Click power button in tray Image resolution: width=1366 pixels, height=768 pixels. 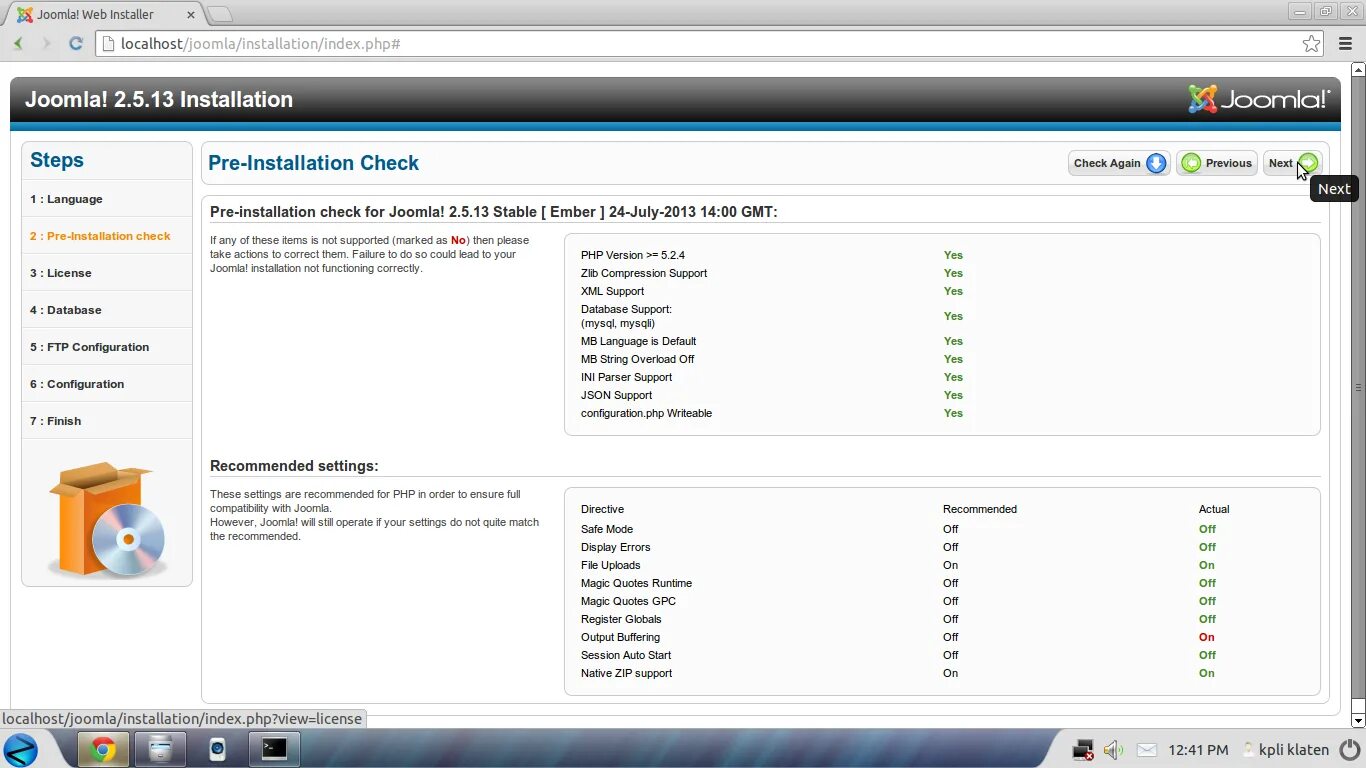click(1349, 749)
